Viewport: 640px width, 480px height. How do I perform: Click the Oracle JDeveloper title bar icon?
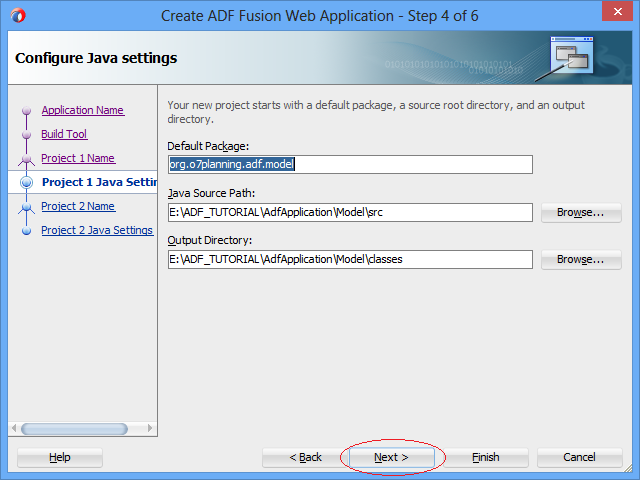click(x=18, y=16)
